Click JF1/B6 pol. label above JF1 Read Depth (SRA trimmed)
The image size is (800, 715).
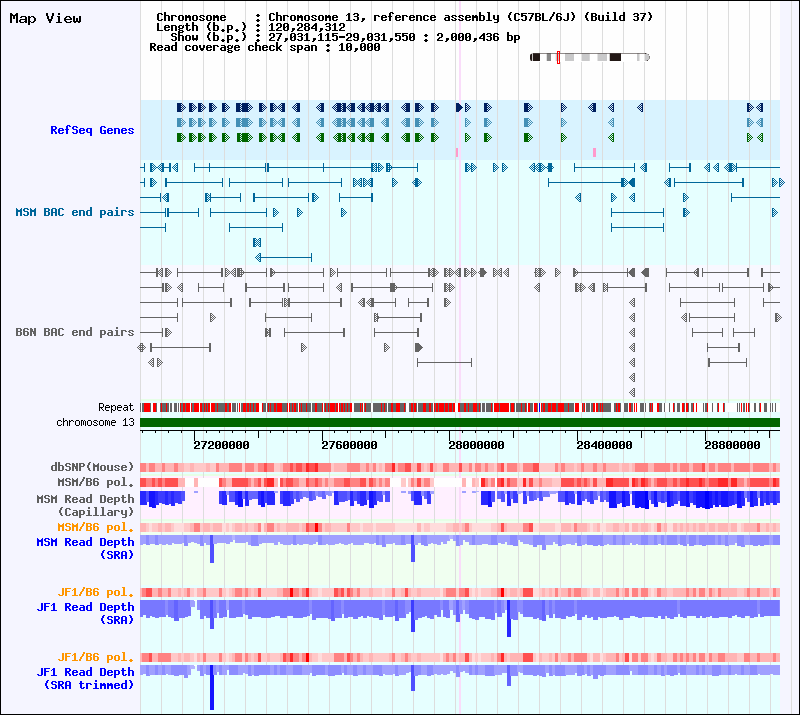click(x=95, y=657)
